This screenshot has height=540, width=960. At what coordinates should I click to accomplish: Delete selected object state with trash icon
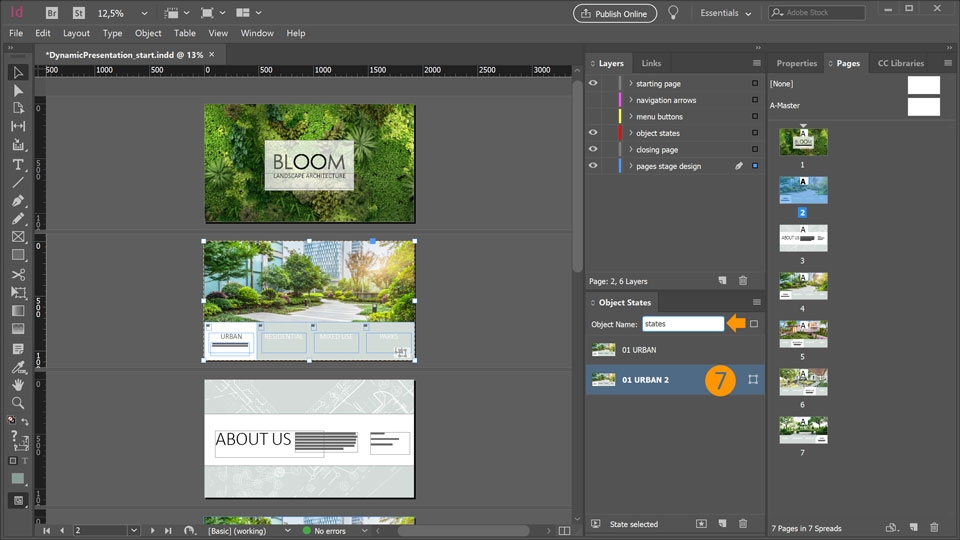743,523
